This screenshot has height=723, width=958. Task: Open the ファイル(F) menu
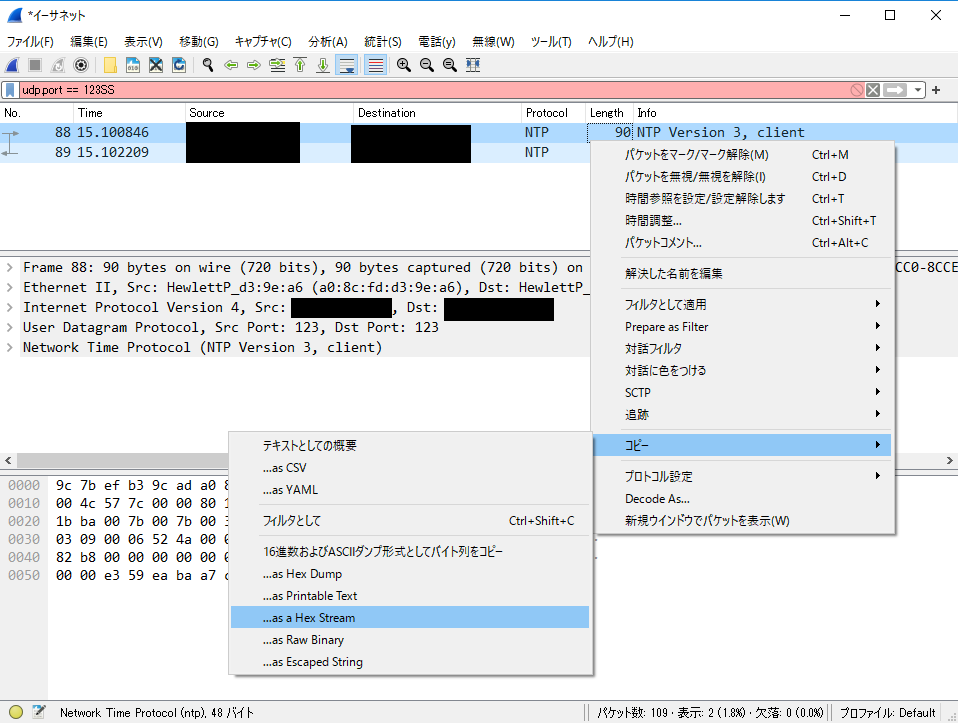click(x=30, y=42)
